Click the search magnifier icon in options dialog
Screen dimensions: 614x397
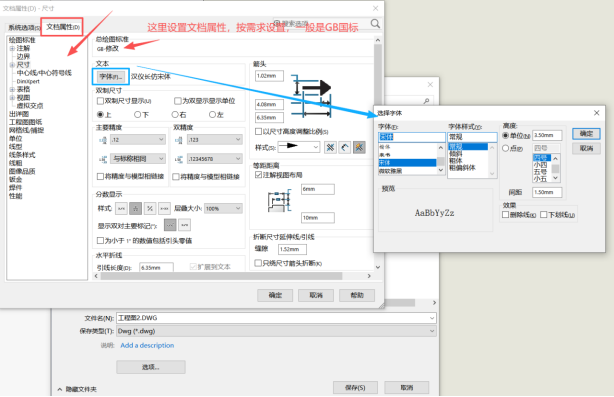[375, 24]
